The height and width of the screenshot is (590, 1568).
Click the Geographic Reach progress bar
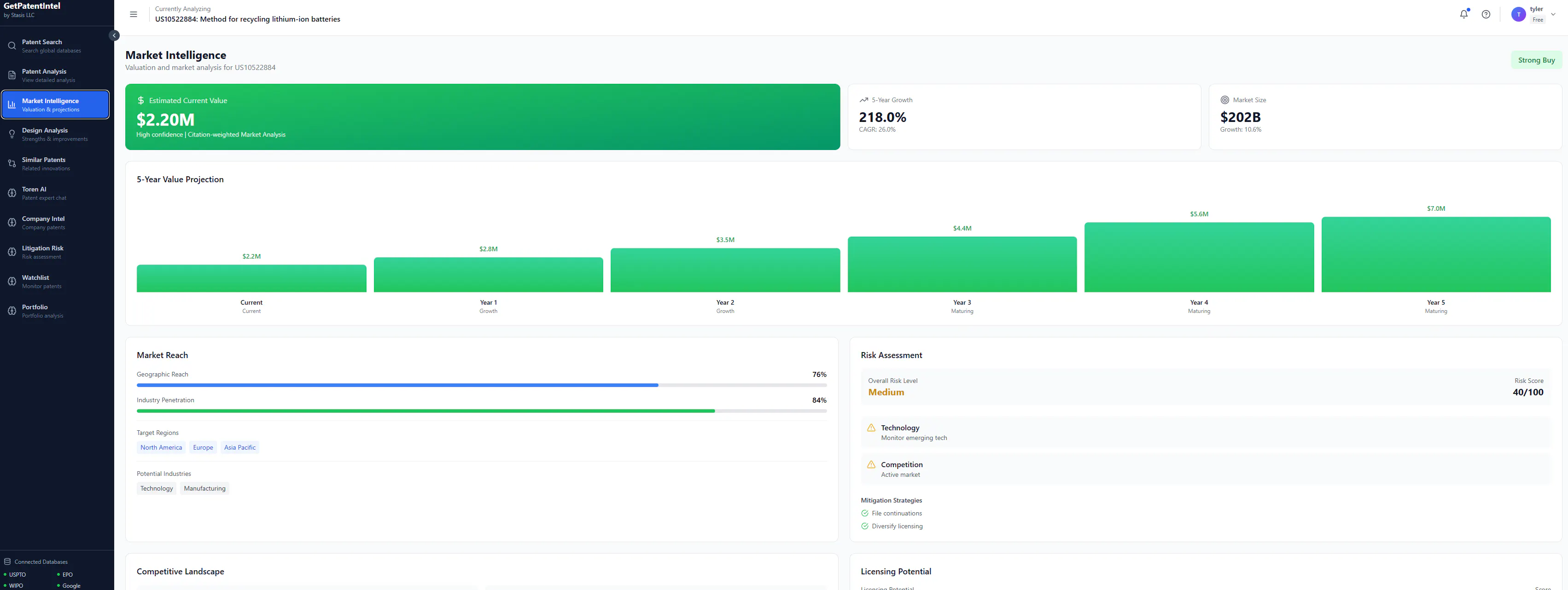[x=482, y=385]
